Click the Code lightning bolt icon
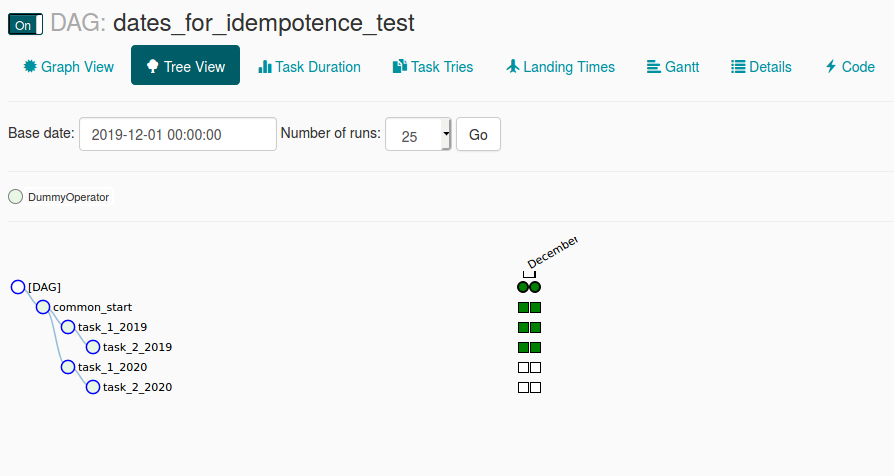This screenshot has width=894, height=476. [x=831, y=66]
